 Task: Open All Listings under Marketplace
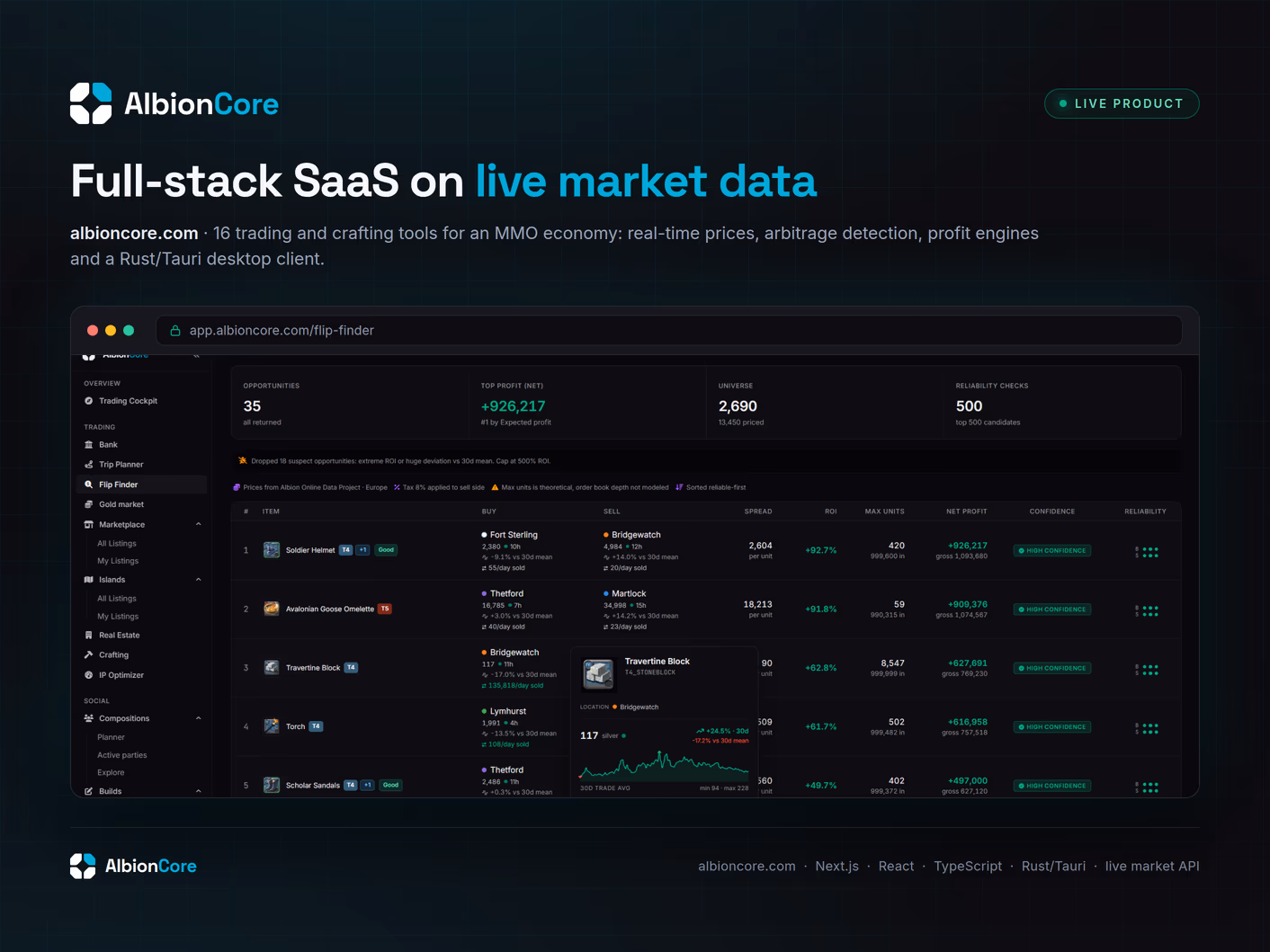pos(117,544)
